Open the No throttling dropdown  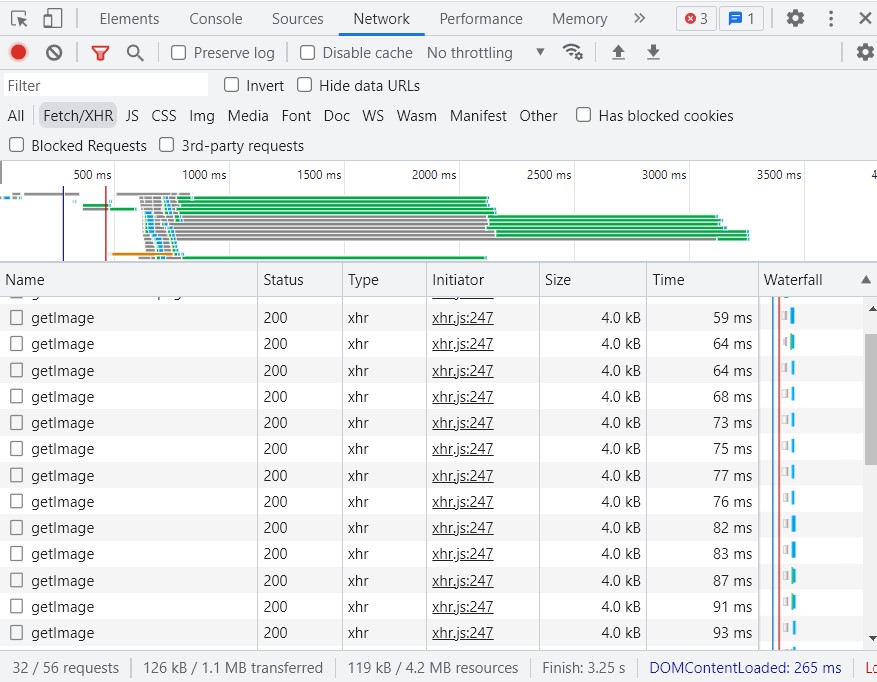tap(485, 53)
